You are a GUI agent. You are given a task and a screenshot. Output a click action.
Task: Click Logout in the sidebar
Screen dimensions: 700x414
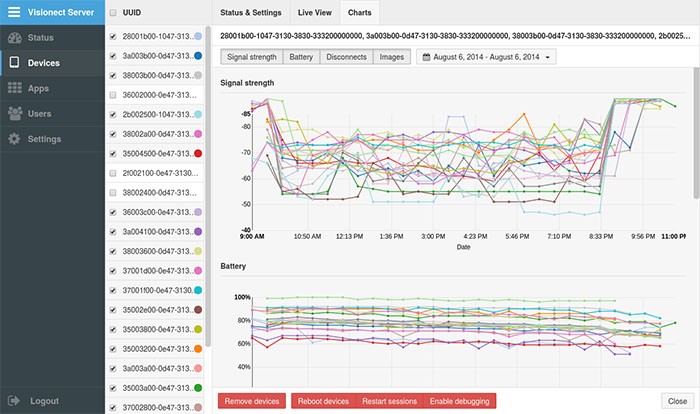click(44, 401)
